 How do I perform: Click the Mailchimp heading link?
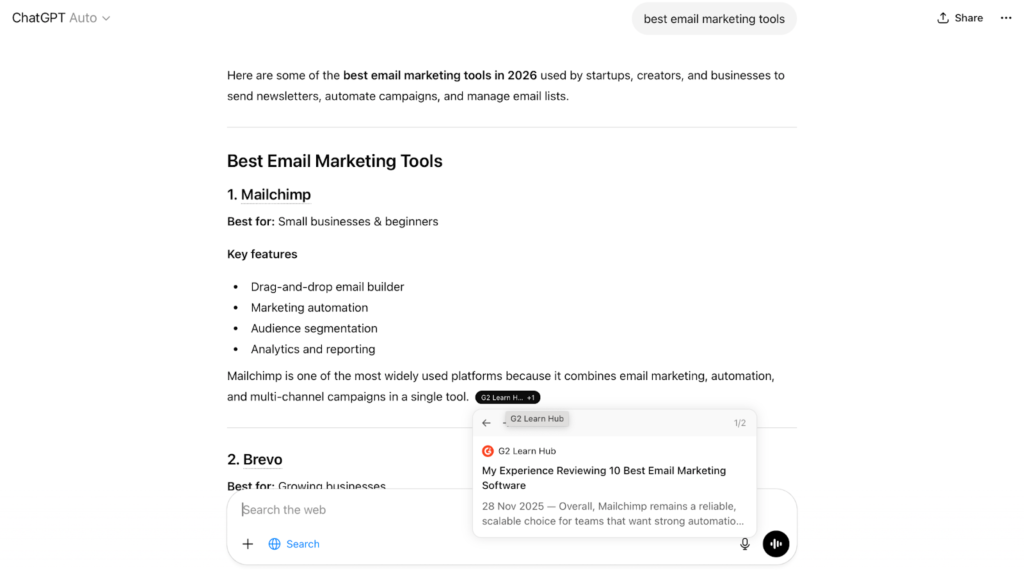[x=276, y=194]
